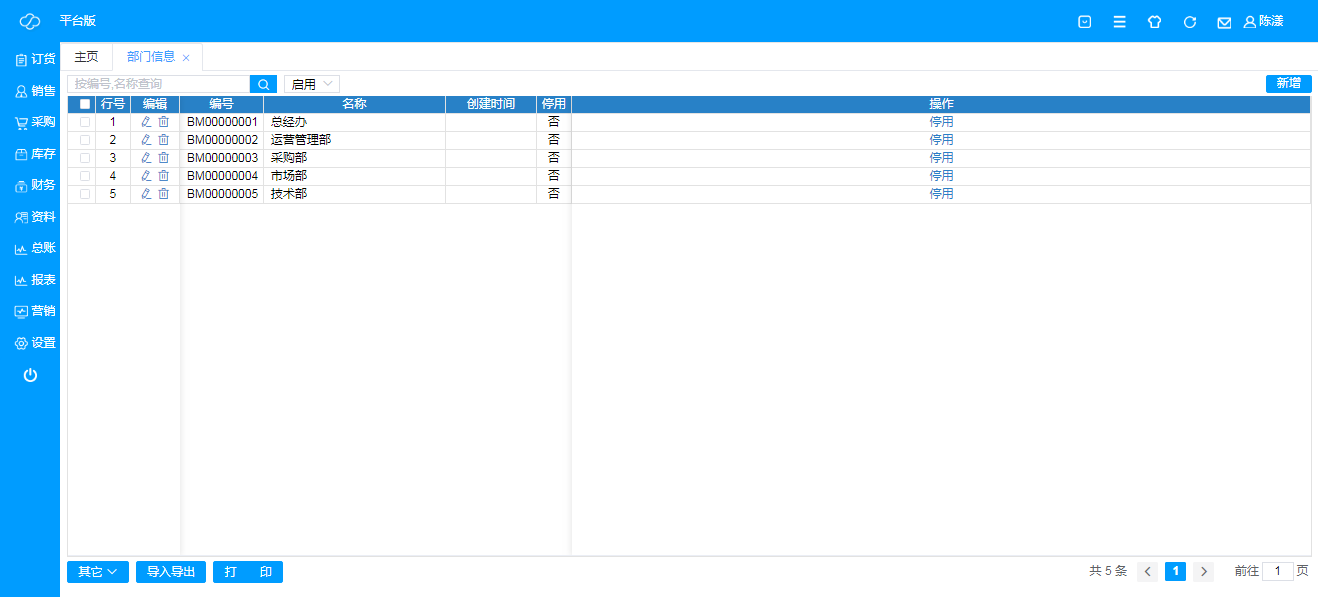
Task: Open the hamburger menu icon
Action: pos(1120,22)
